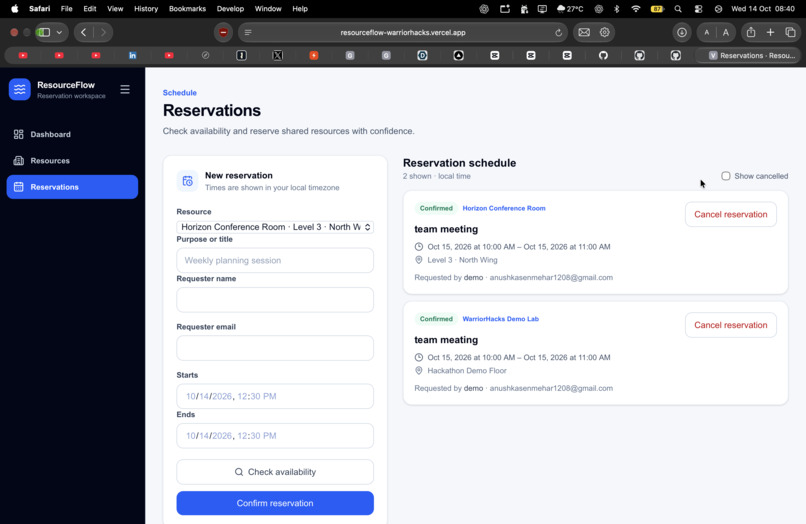Click the 'team meating' reservation title

446,340
